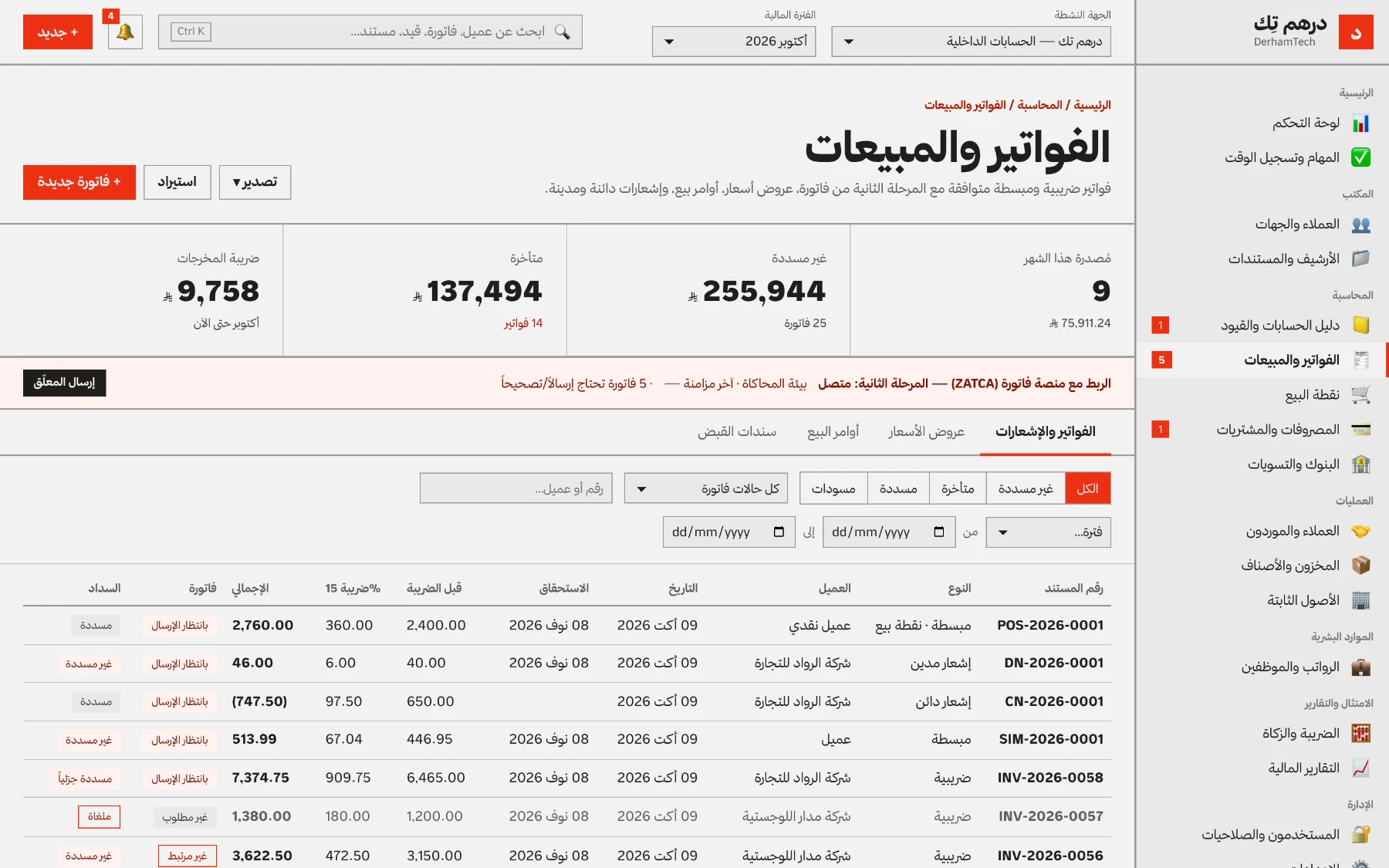
Task: Switch to أوامر البيع tab
Action: point(833,432)
